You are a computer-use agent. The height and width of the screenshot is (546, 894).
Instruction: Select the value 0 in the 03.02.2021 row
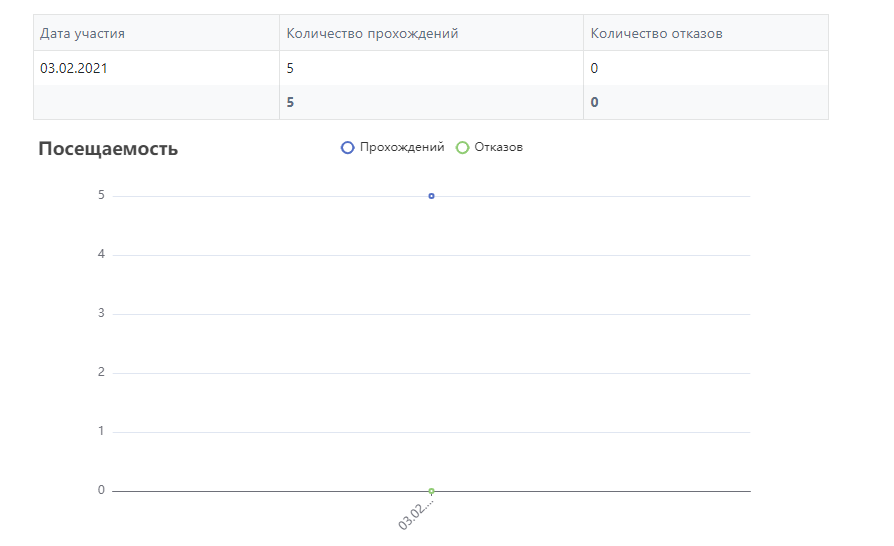click(595, 68)
